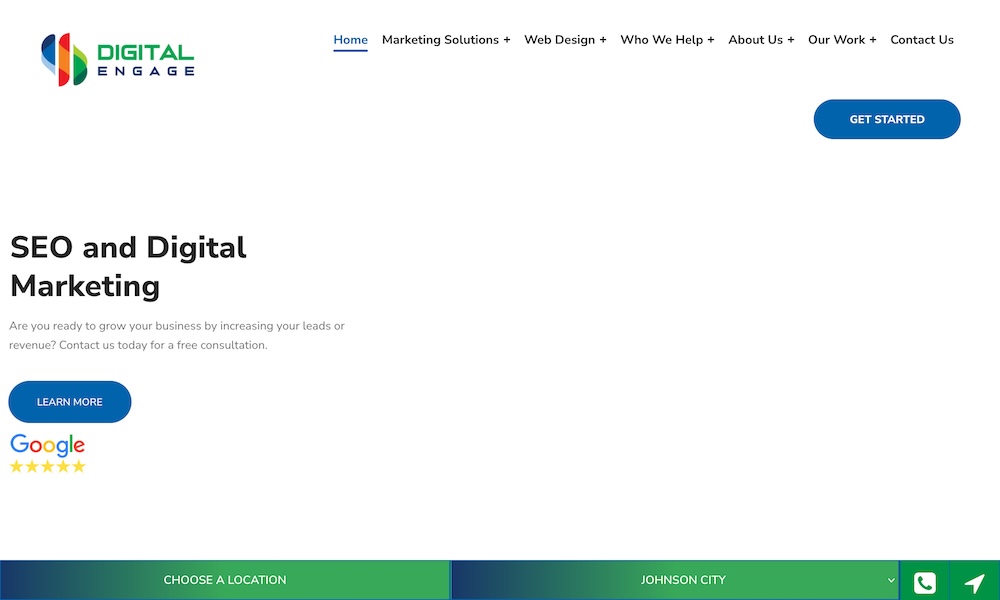Click the Learn More button
The width and height of the screenshot is (1000, 600).
pyautogui.click(x=70, y=402)
